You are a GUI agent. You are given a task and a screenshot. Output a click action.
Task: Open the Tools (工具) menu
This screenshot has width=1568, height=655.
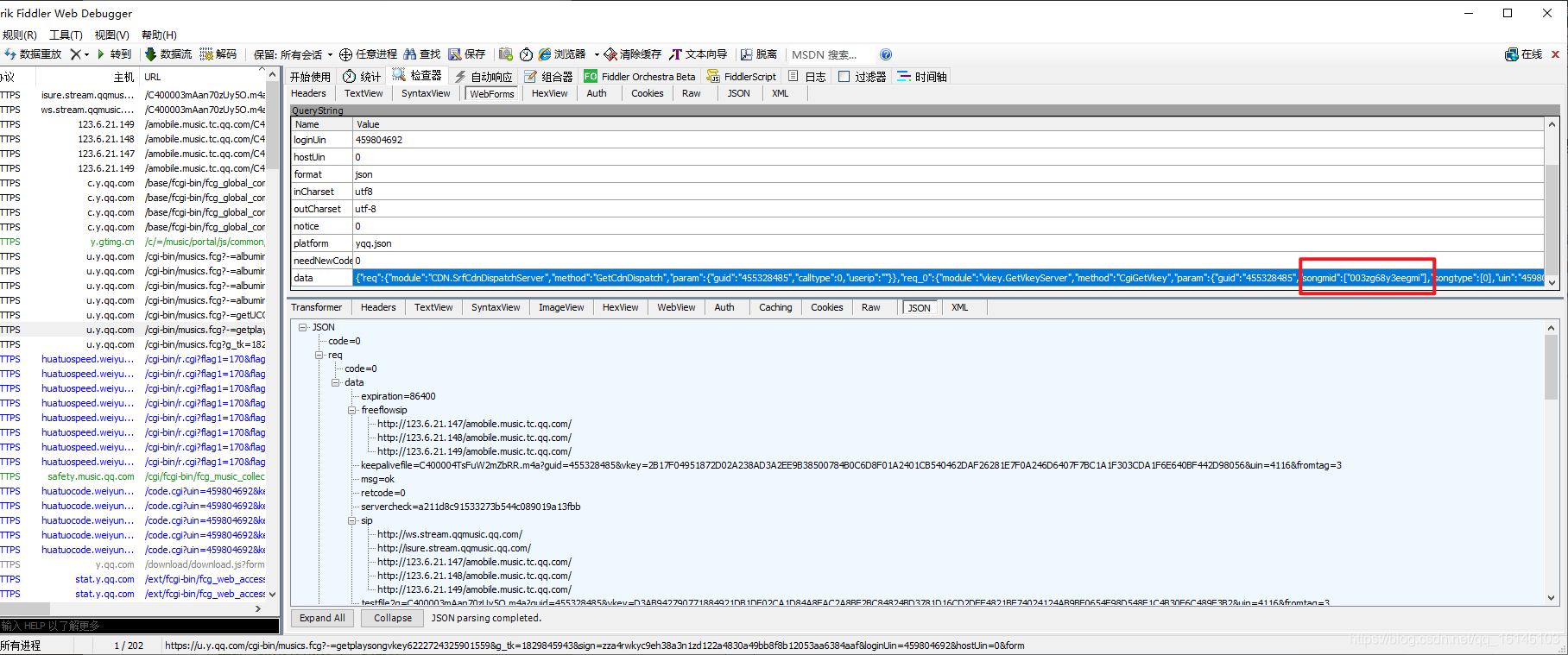click(x=66, y=35)
